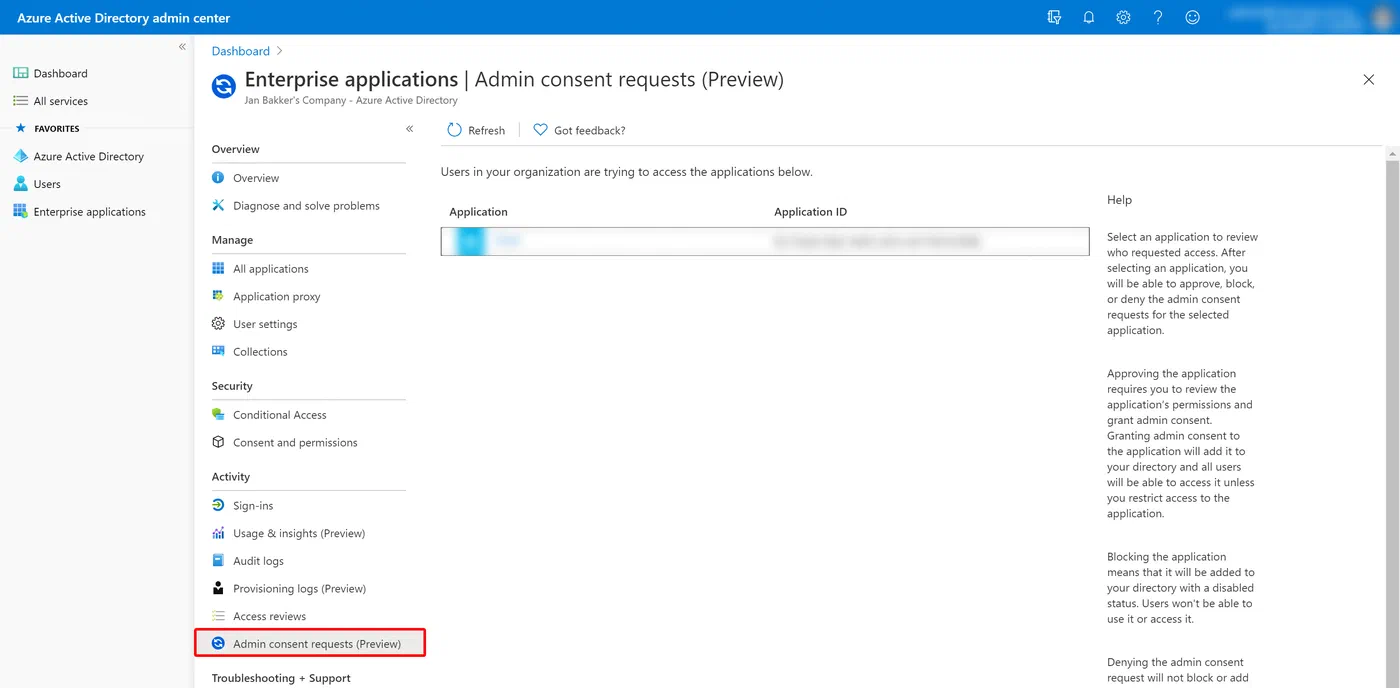This screenshot has width=1400, height=688.
Task: Click the Application ID column header
Action: coord(810,212)
